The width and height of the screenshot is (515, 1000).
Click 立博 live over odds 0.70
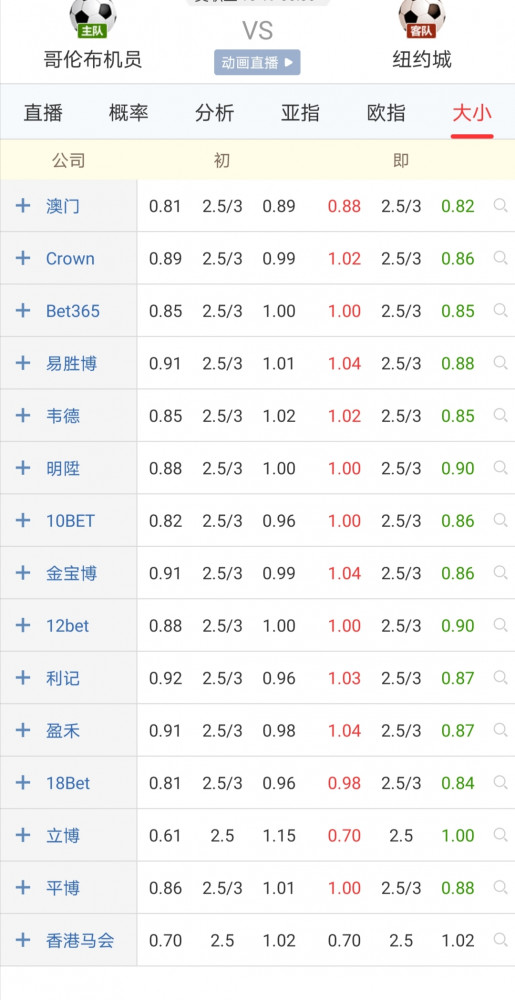(344, 835)
